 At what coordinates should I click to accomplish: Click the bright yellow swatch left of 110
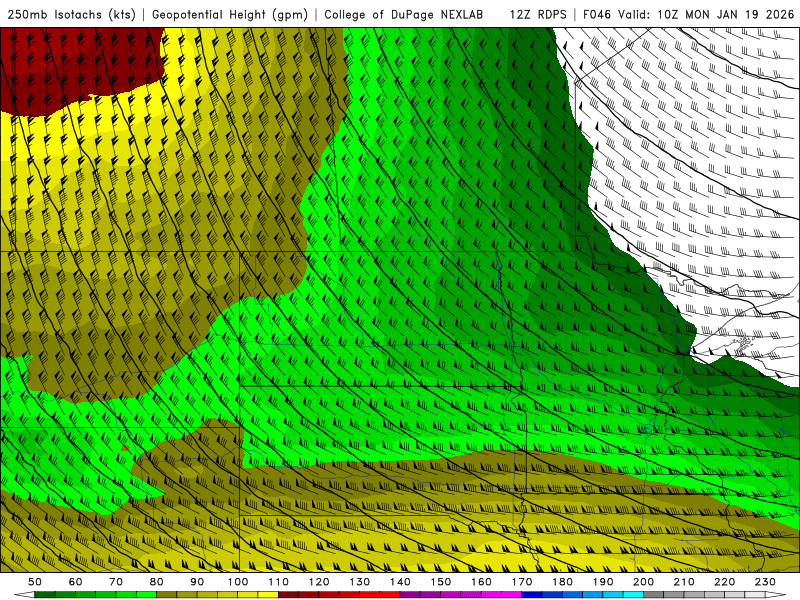click(x=268, y=595)
